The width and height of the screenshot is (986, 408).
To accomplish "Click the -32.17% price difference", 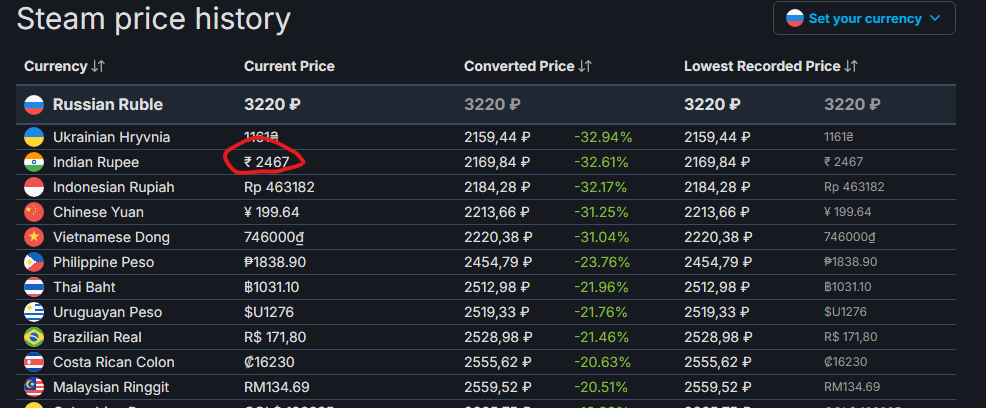I will point(601,187).
